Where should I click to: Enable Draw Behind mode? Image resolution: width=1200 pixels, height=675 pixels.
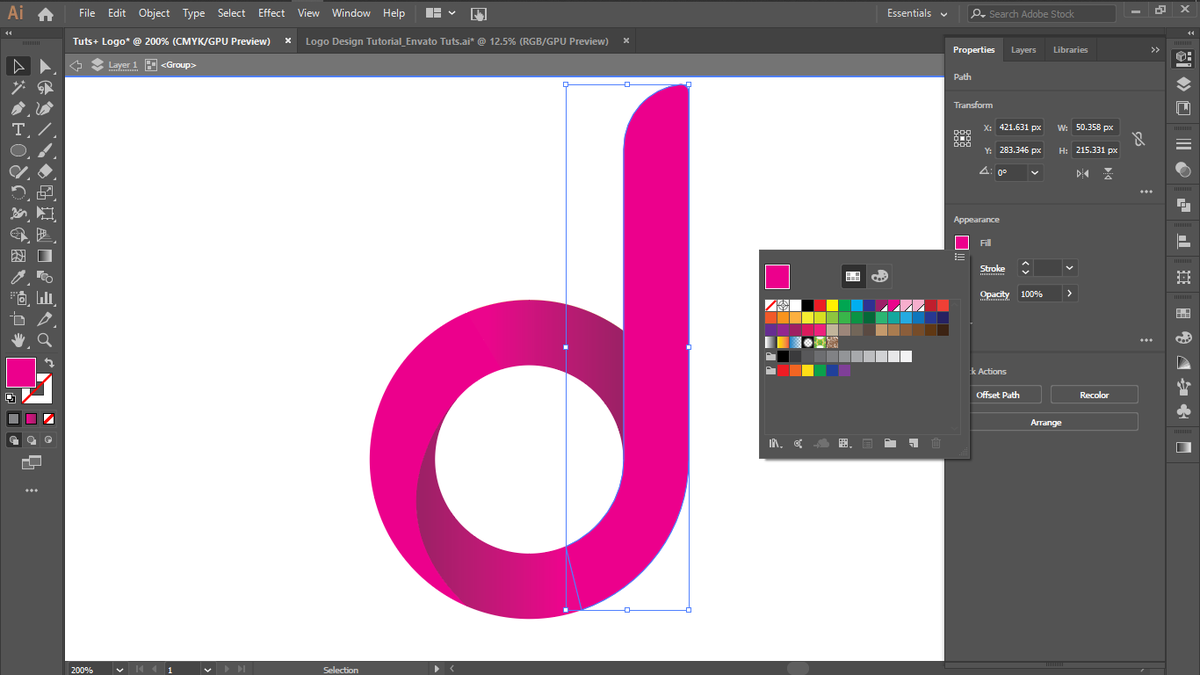click(31, 440)
